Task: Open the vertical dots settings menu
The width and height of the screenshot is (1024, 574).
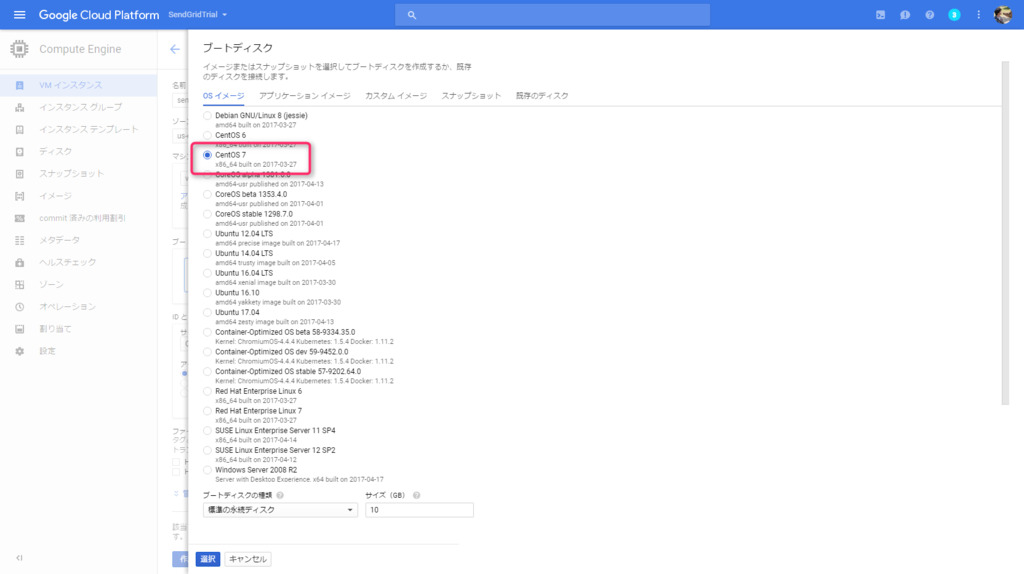Action: [978, 14]
